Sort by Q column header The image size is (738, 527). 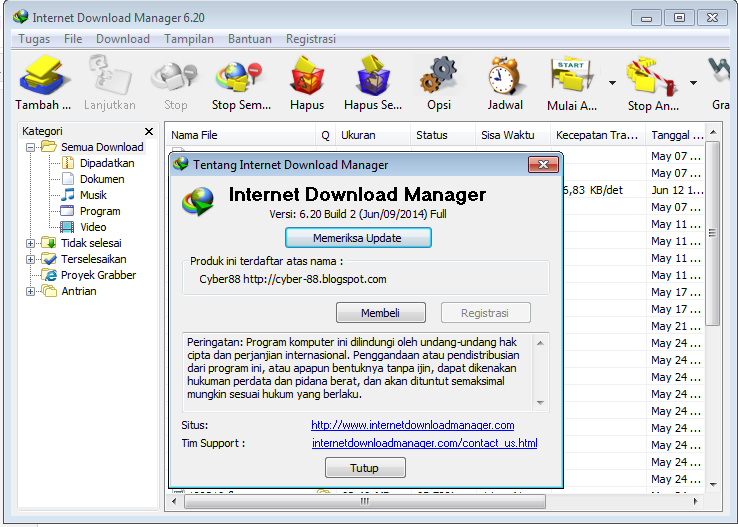tap(325, 135)
